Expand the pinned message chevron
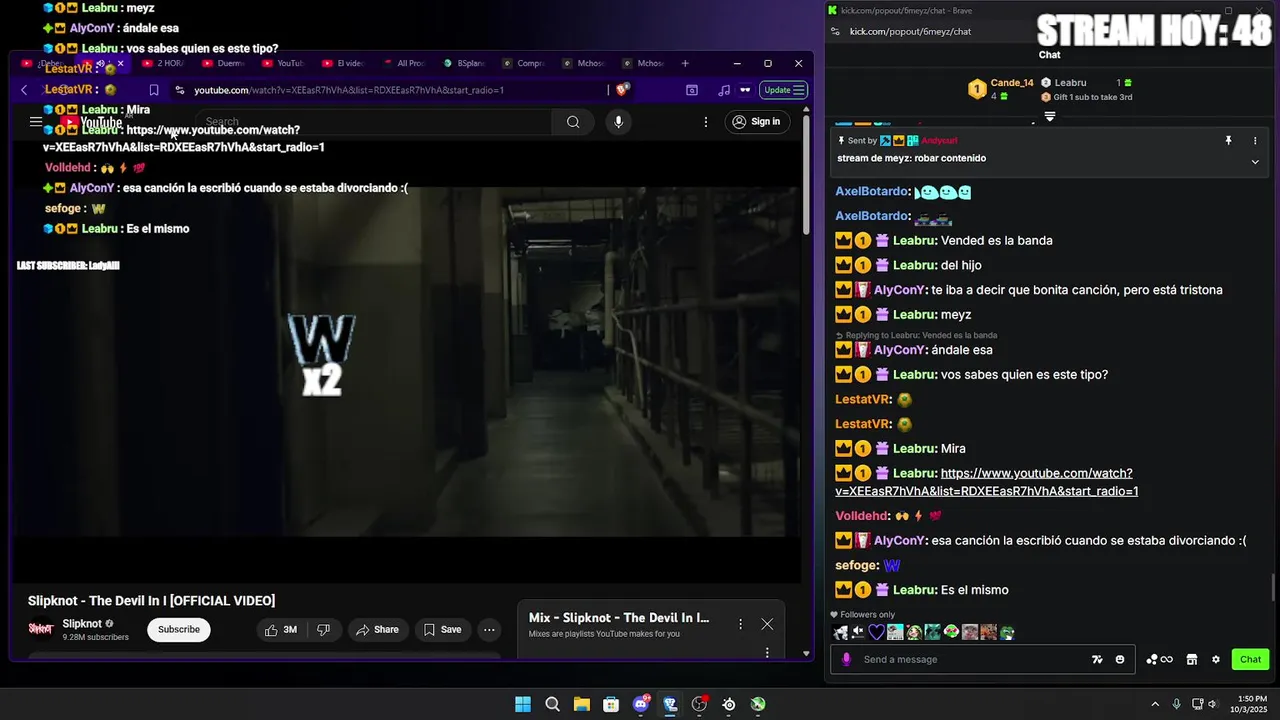 click(1255, 161)
